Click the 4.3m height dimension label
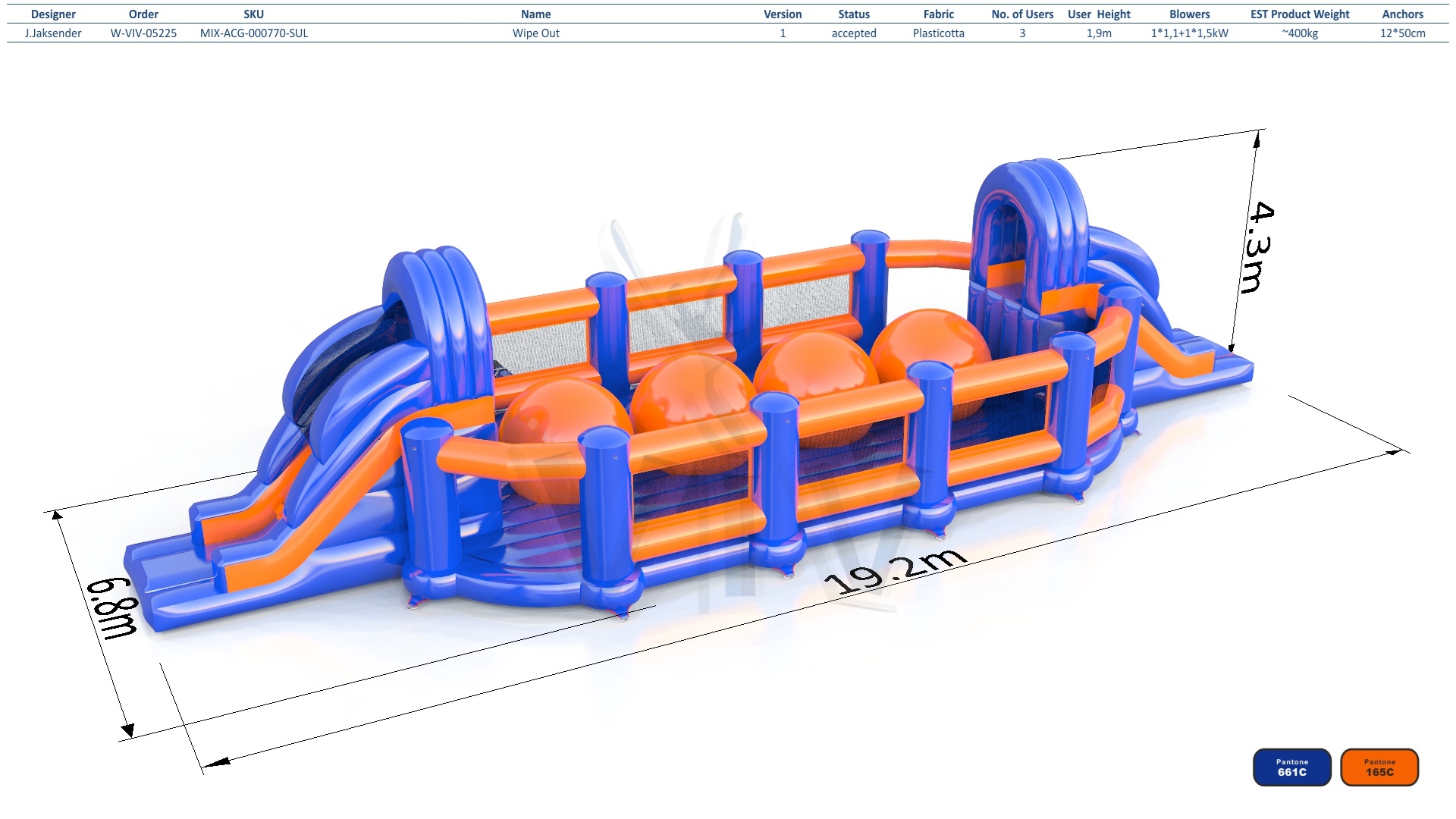The height and width of the screenshot is (819, 1456). pos(1259,247)
